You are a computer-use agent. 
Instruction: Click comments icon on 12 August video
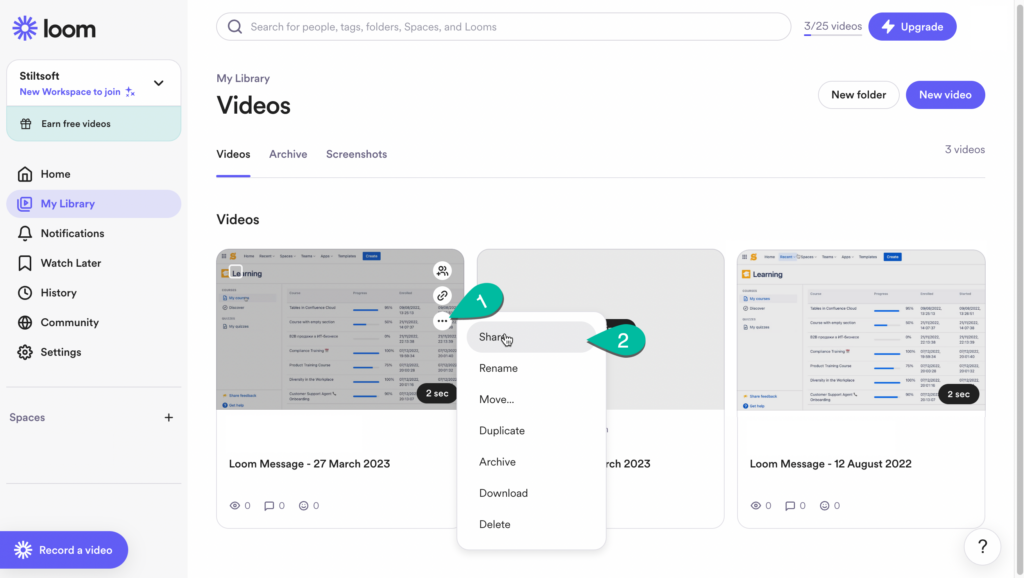(x=790, y=506)
